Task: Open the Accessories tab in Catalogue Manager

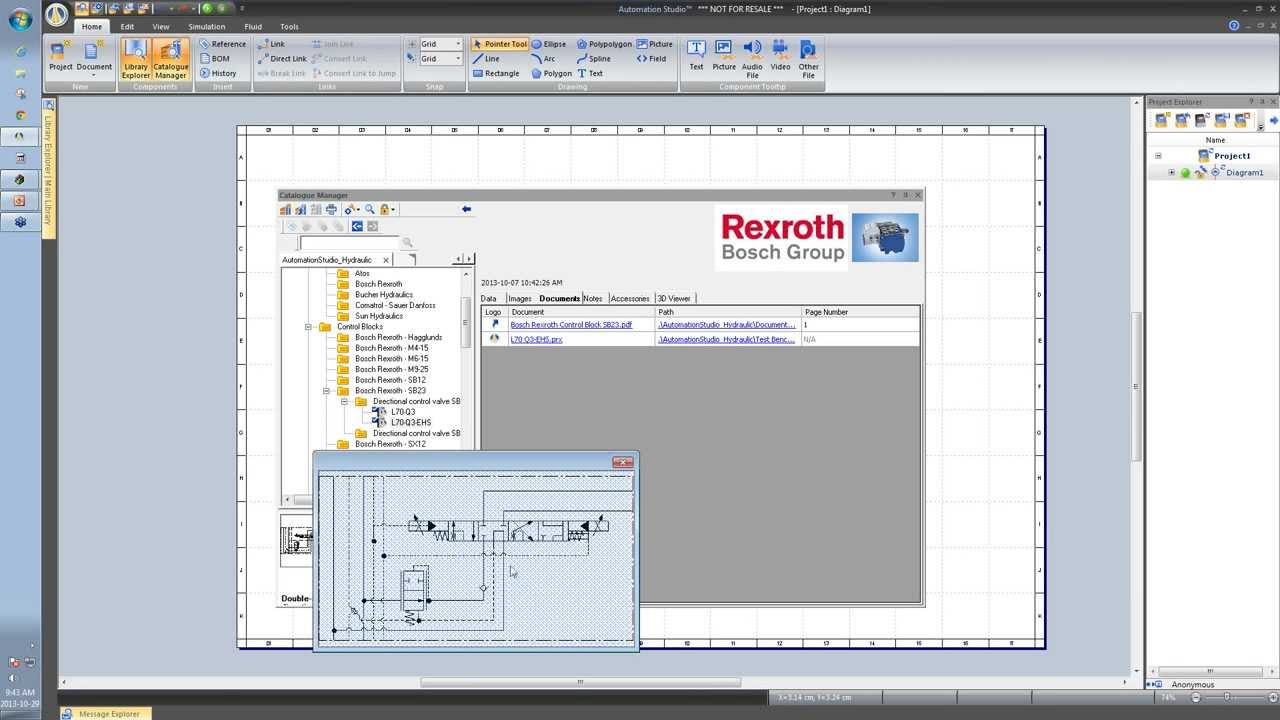Action: click(630, 298)
